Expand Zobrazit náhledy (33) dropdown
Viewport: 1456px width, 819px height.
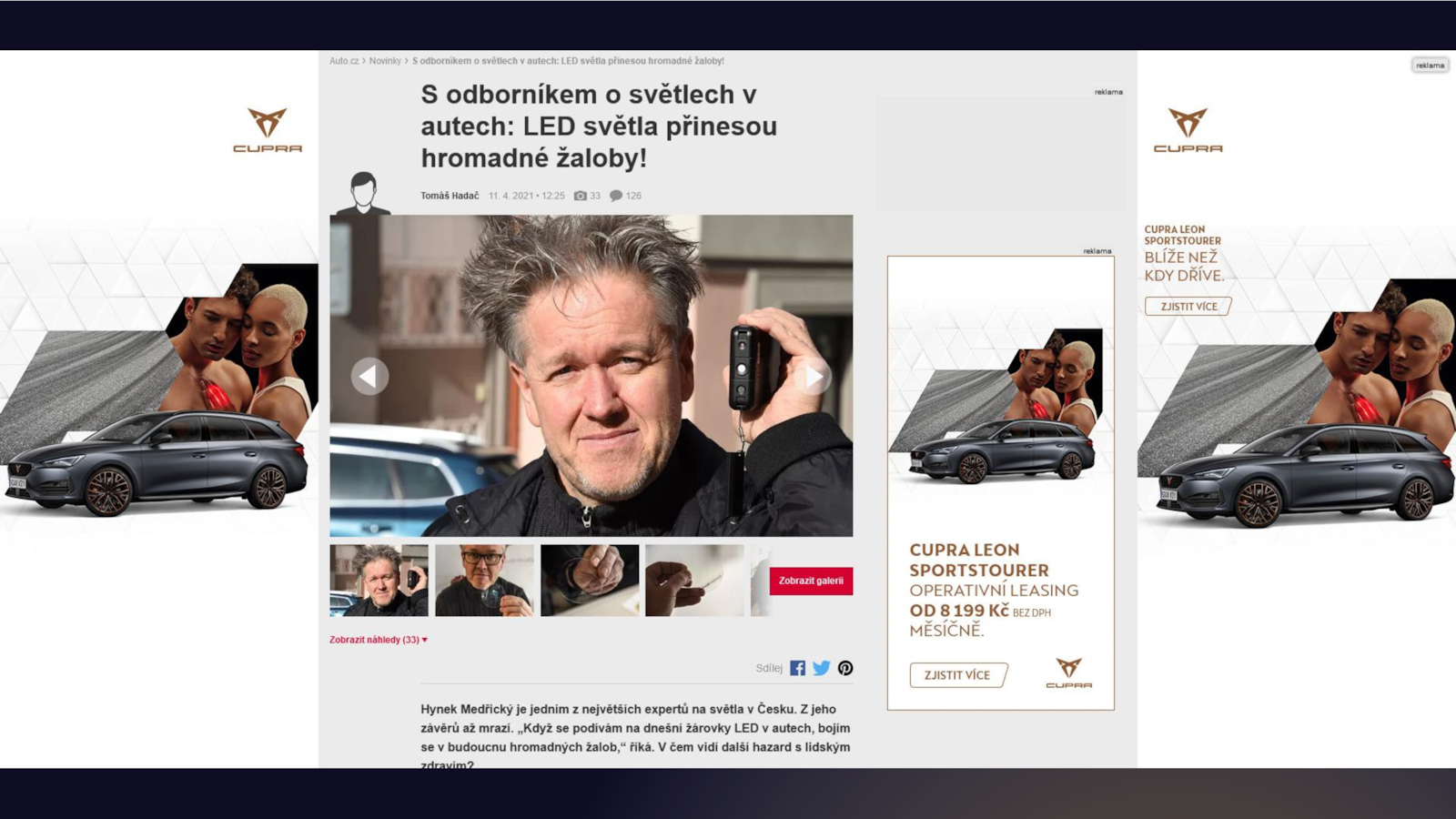click(379, 640)
